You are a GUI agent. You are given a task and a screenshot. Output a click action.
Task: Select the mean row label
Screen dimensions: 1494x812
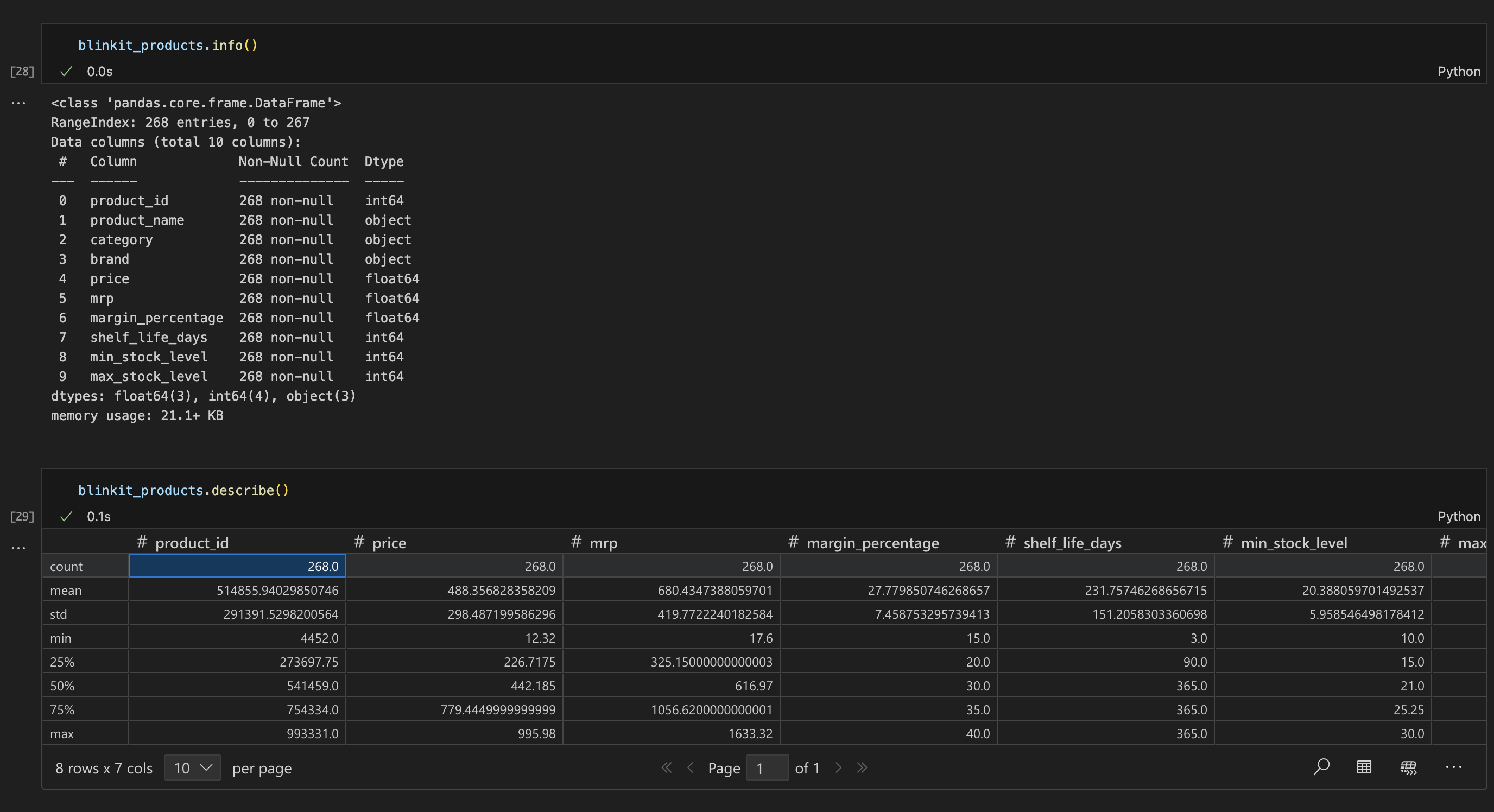[x=86, y=590]
